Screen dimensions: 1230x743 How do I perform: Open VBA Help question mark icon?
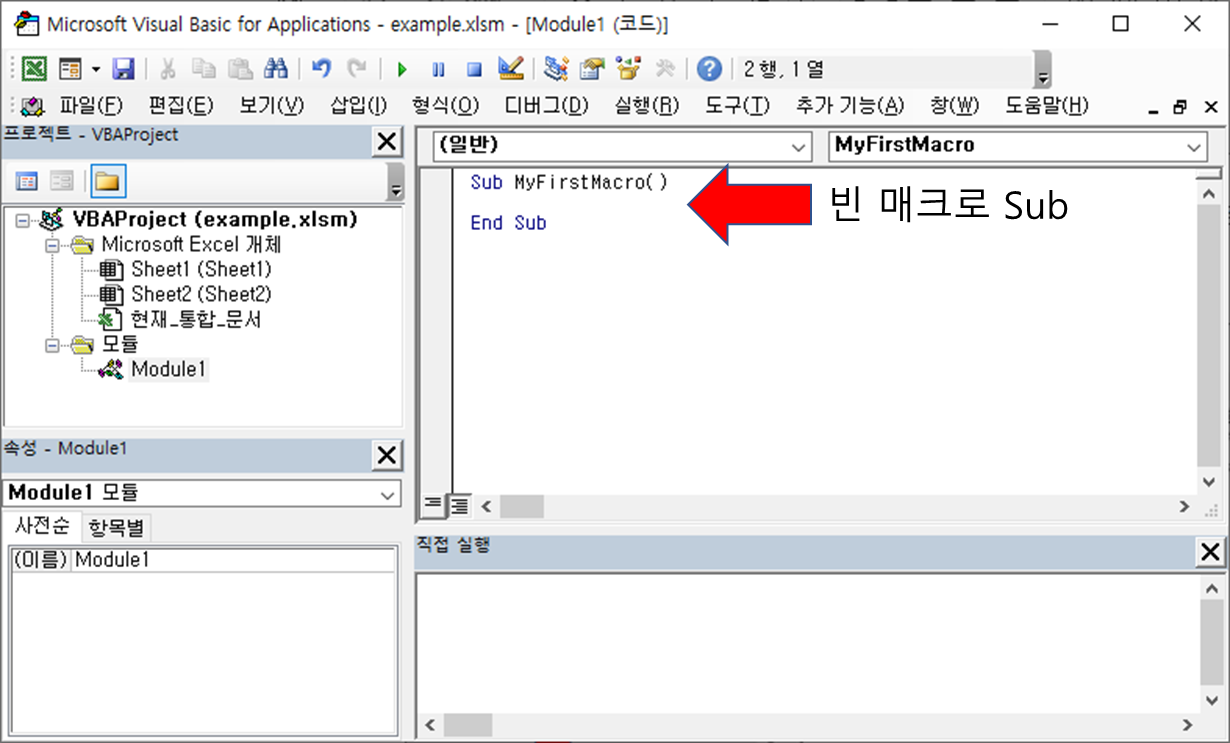709,69
